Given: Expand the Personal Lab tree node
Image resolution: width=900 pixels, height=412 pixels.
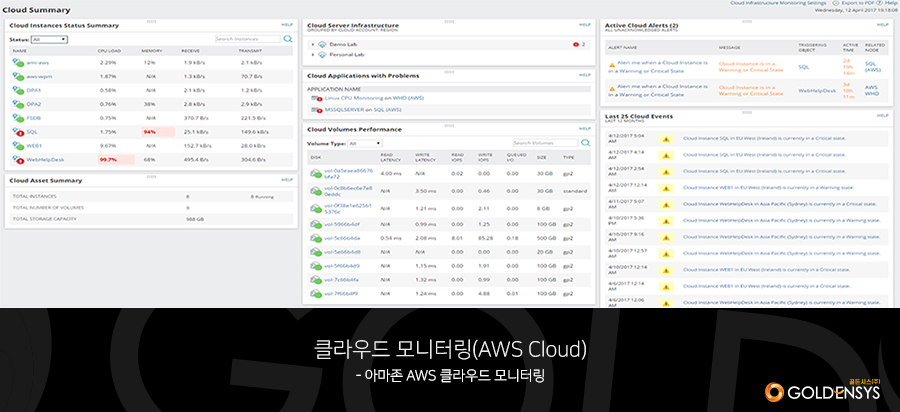Looking at the screenshot, I should point(313,55).
